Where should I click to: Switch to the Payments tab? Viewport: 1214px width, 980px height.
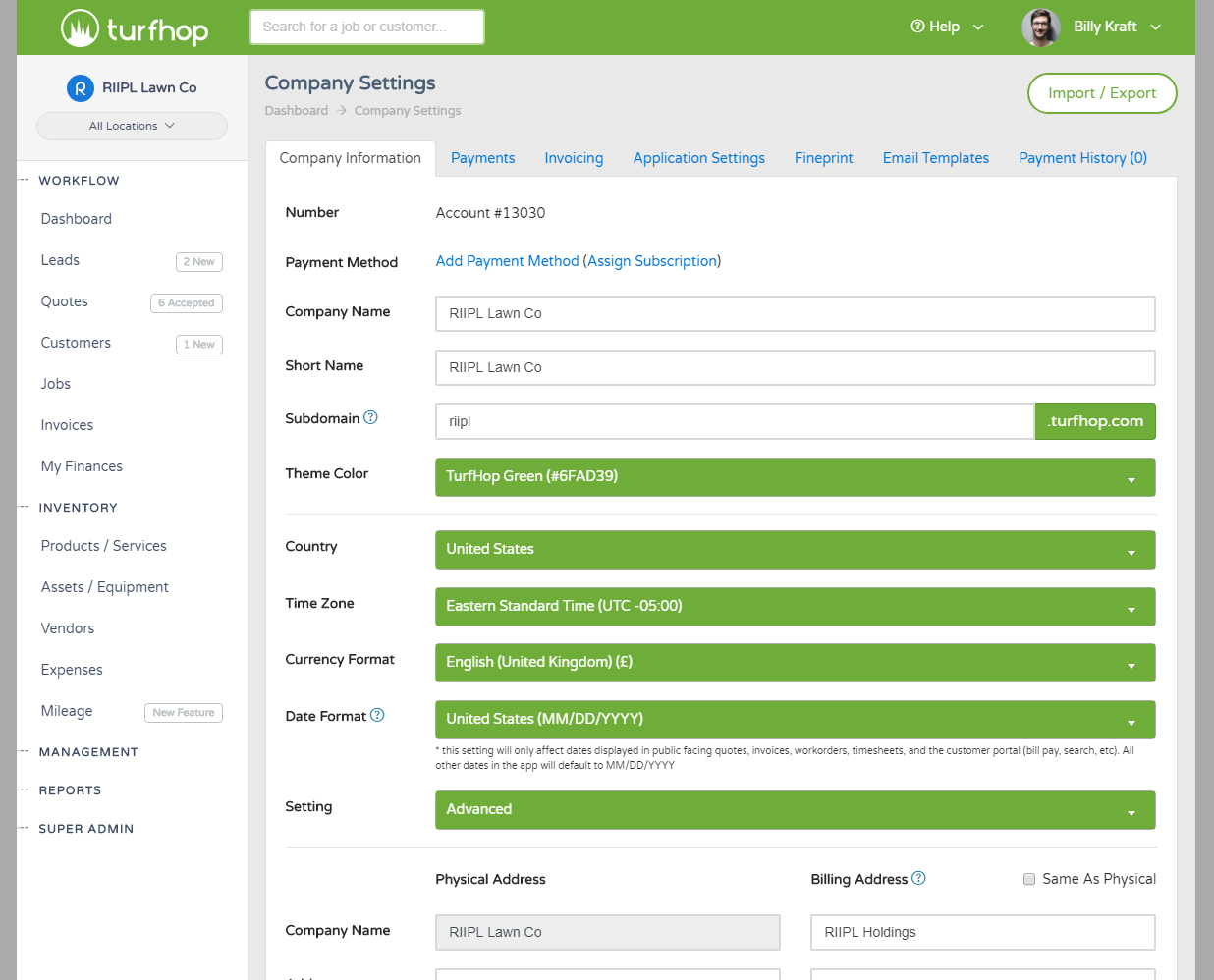[482, 158]
